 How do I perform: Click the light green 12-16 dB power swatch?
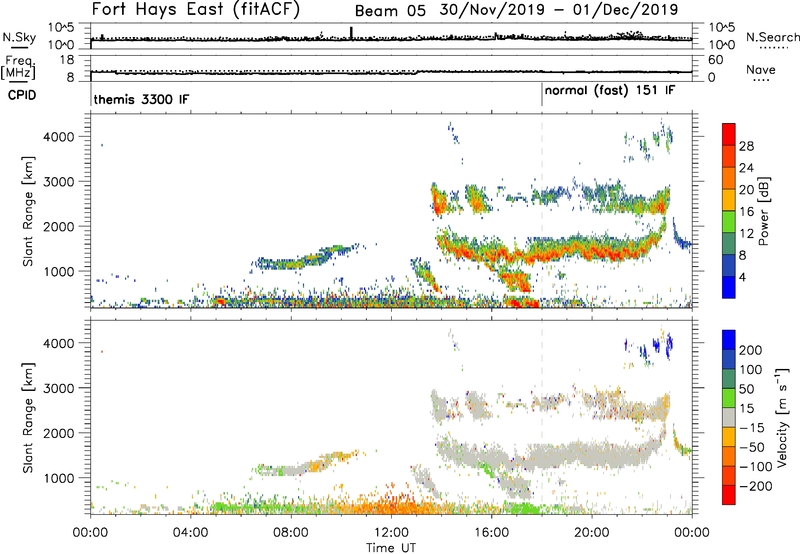[x=729, y=221]
